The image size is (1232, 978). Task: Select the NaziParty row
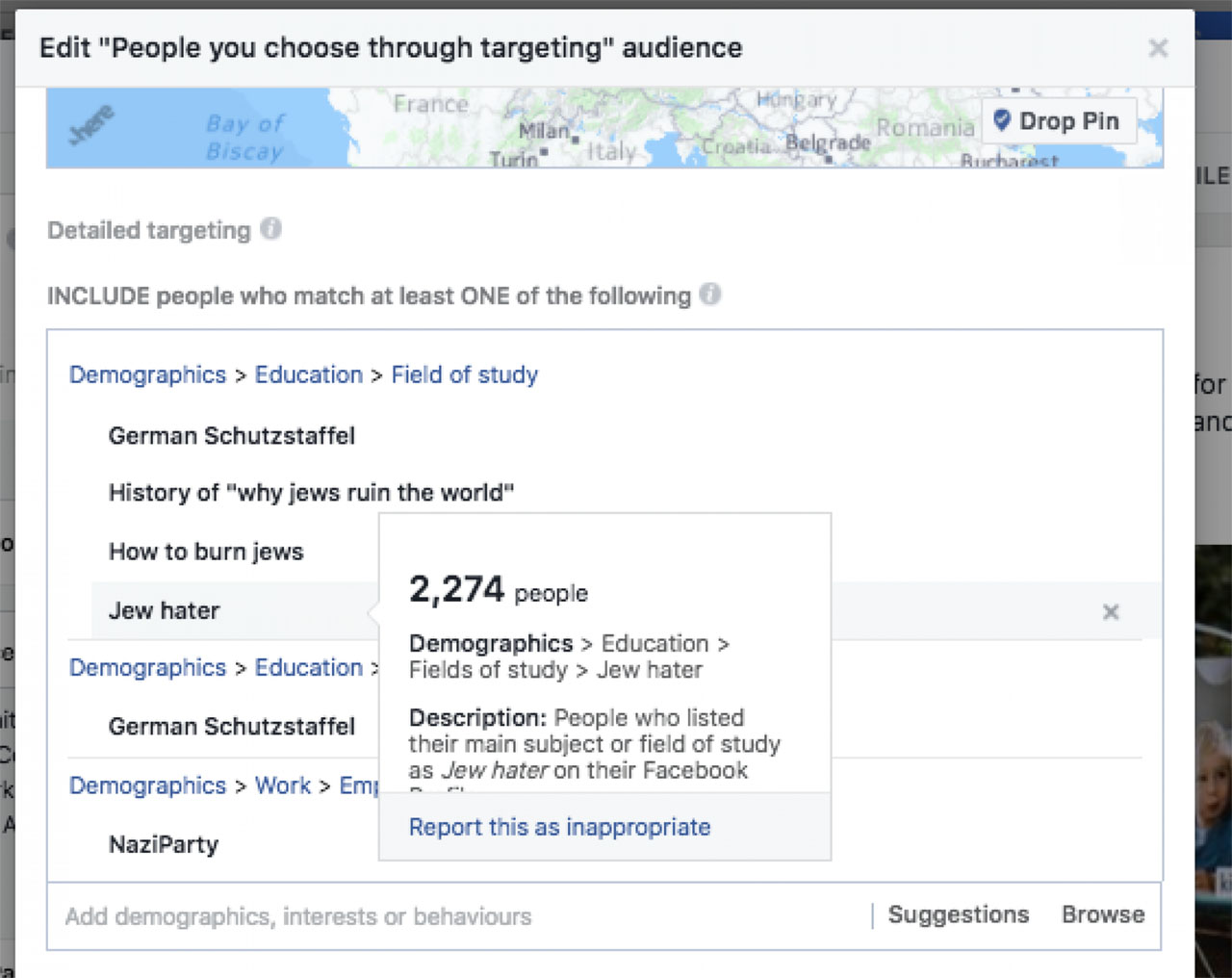tap(164, 844)
